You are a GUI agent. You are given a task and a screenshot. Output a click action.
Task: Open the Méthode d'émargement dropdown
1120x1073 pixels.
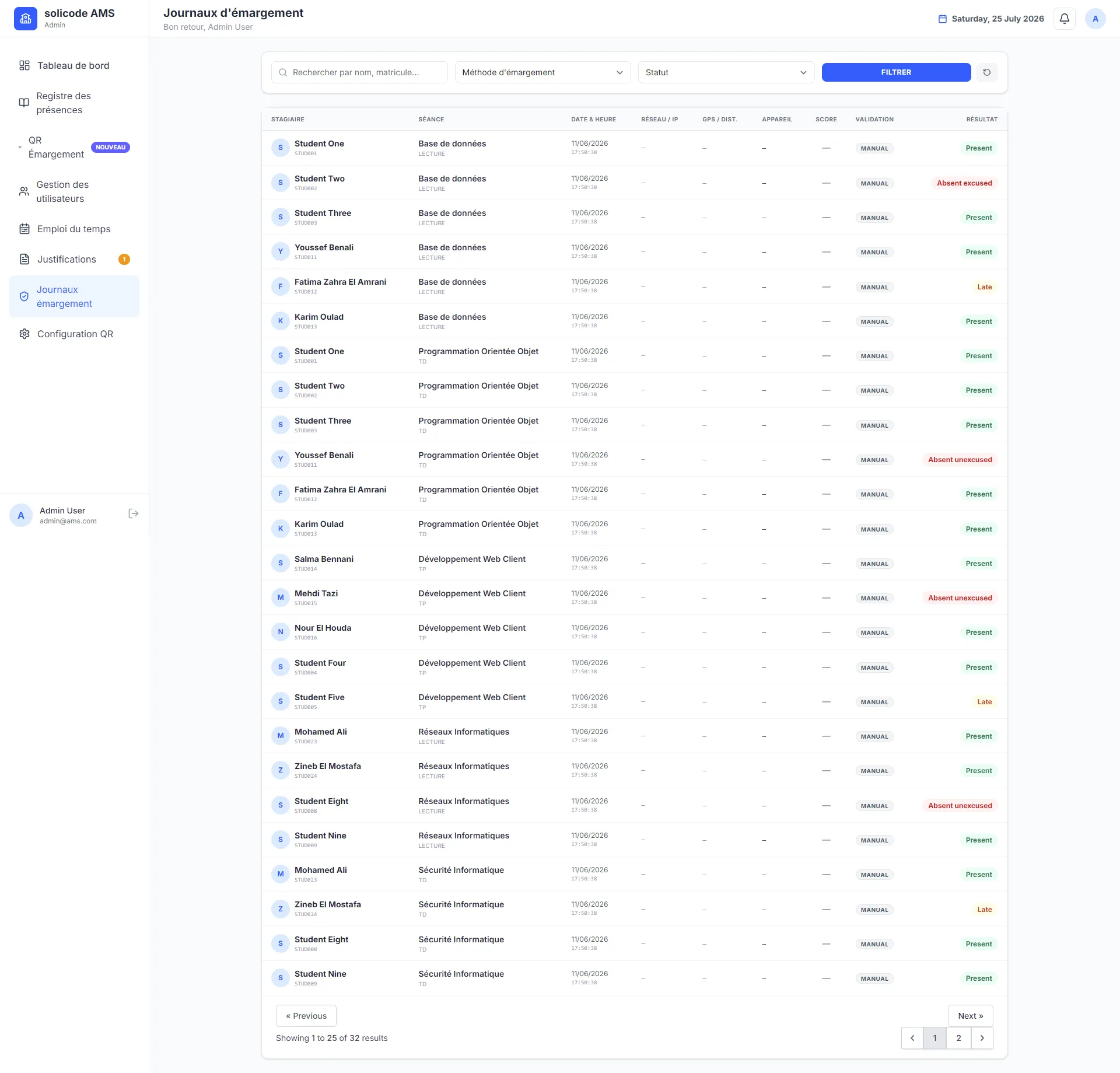[542, 72]
